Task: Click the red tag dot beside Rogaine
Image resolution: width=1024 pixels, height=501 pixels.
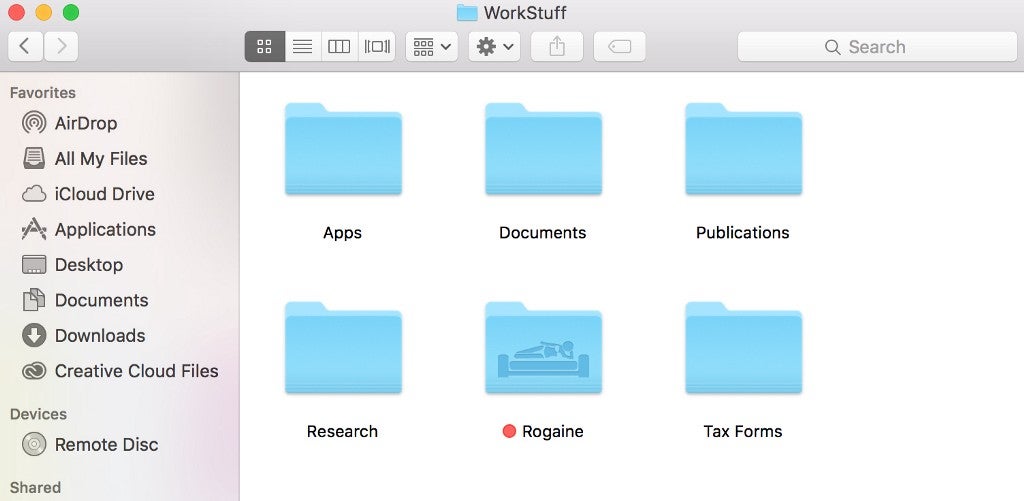Action: click(509, 431)
